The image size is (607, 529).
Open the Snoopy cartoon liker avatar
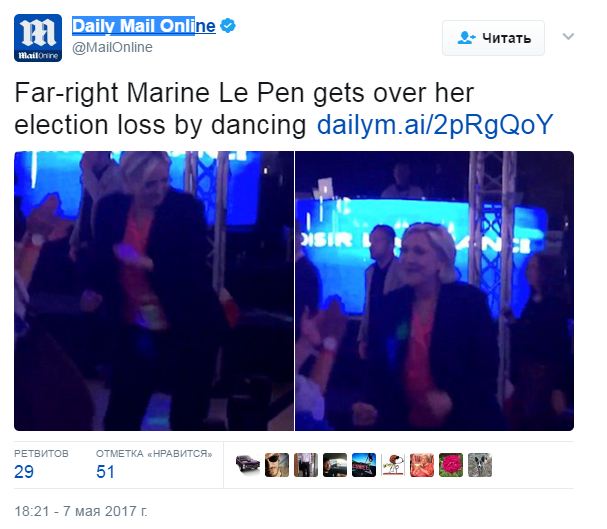click(393, 465)
